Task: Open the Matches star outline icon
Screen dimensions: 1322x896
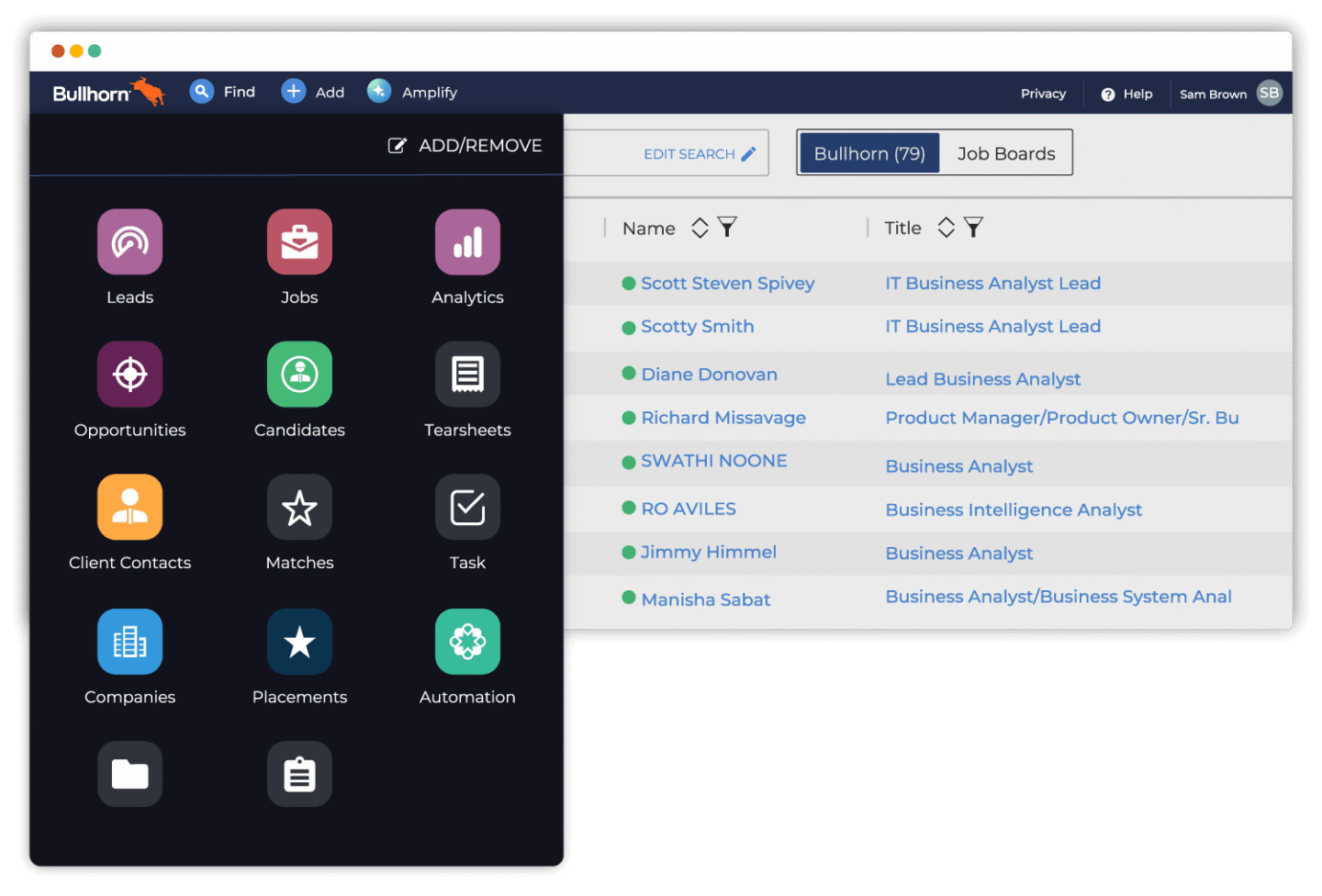Action: pyautogui.click(x=299, y=507)
